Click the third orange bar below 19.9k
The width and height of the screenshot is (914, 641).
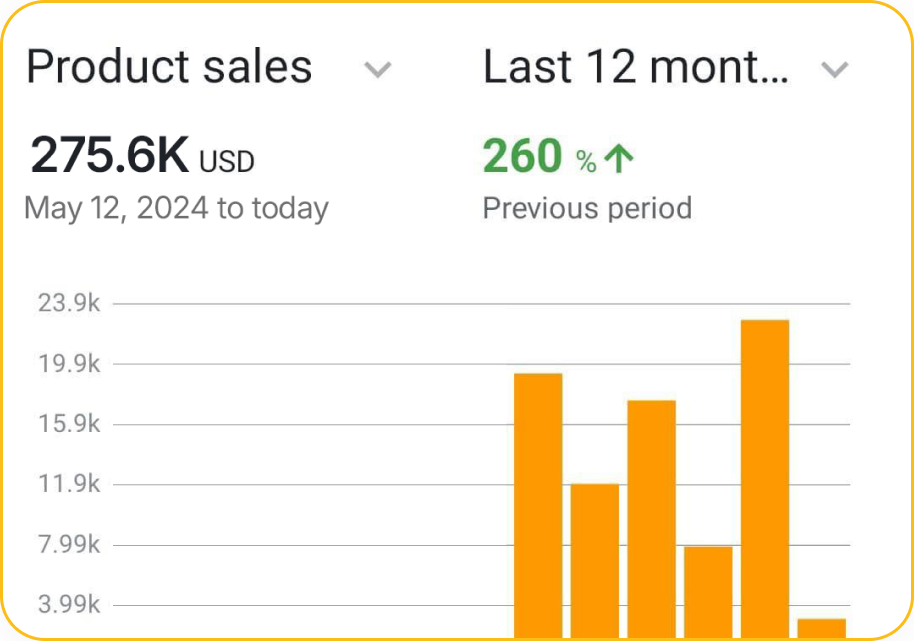click(x=652, y=519)
